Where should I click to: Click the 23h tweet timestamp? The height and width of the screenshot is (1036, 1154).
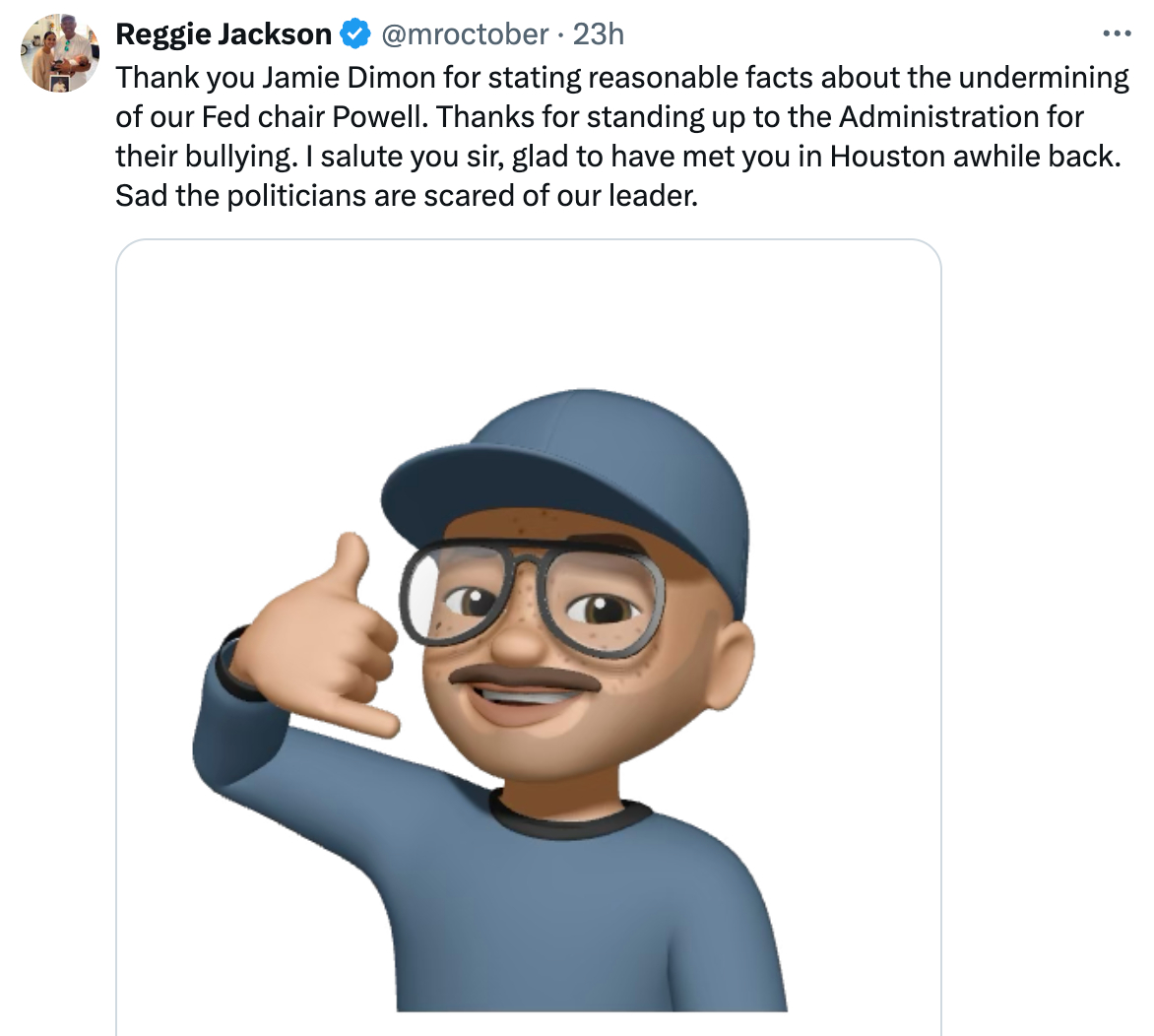pos(599,34)
